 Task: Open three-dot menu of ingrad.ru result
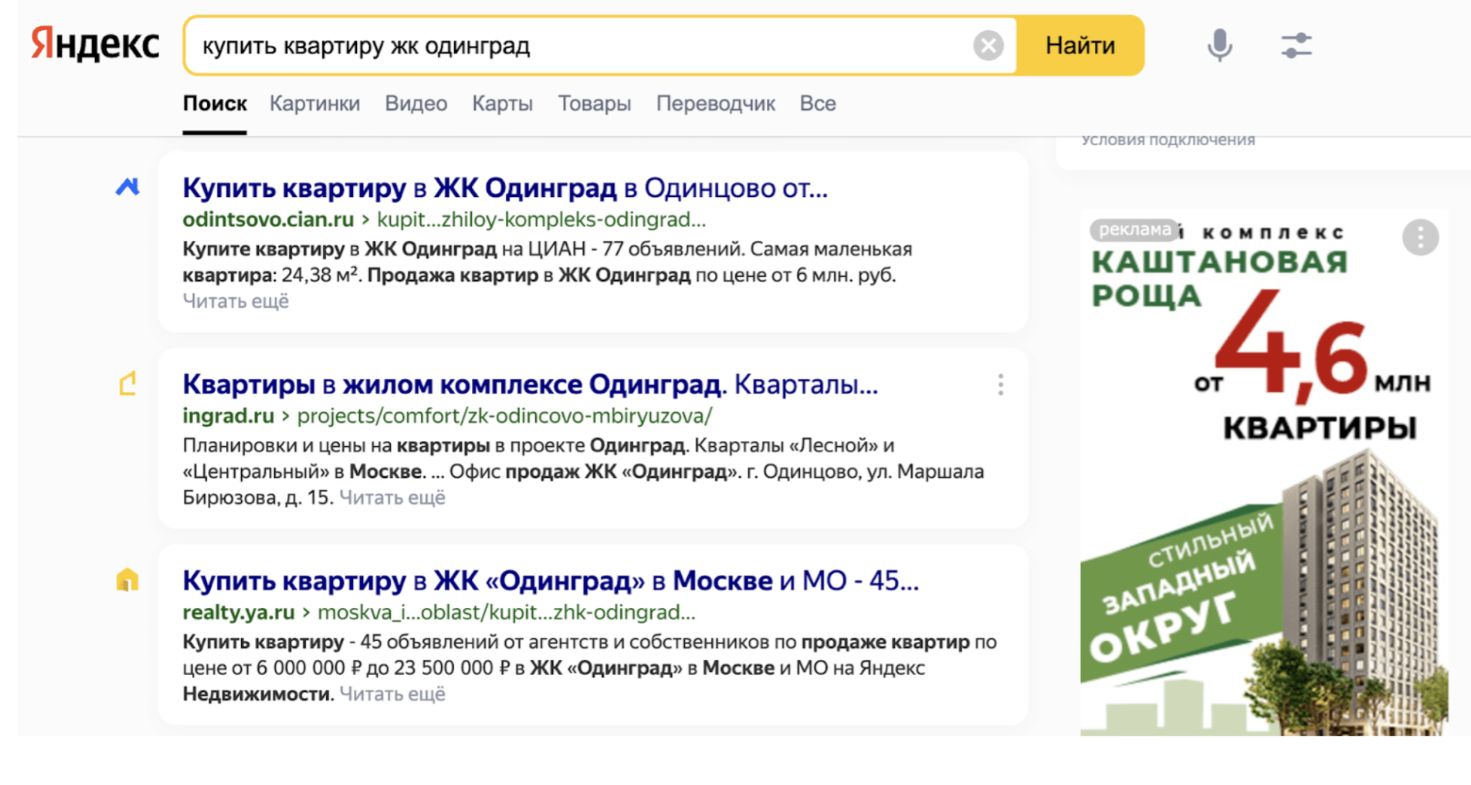pos(1000,385)
